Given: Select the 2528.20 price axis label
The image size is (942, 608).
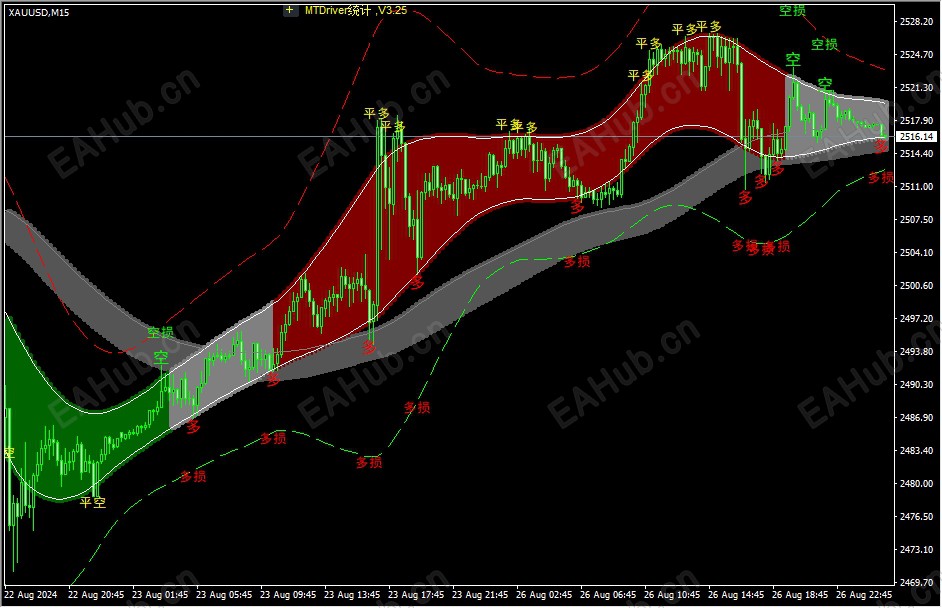Looking at the screenshot, I should pyautogui.click(x=916, y=22).
